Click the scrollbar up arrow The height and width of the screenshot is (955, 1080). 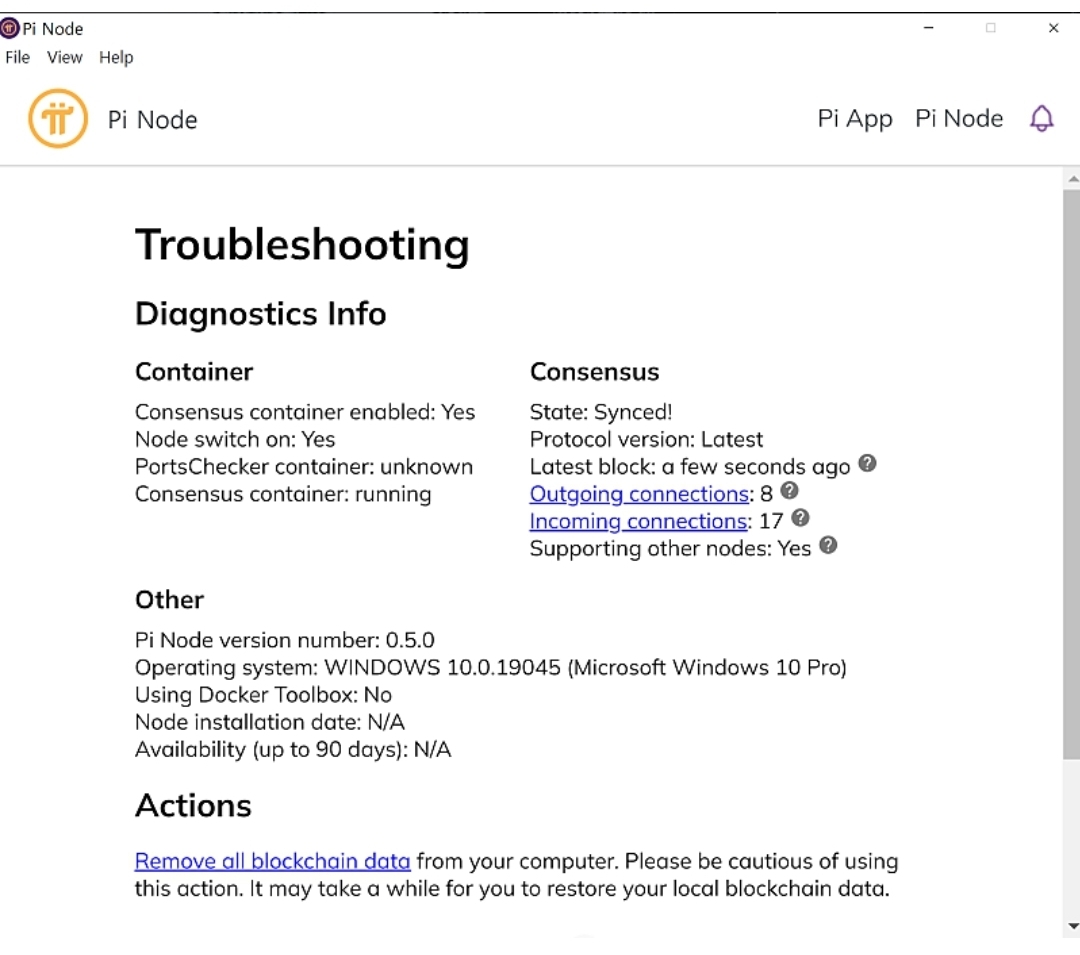[x=1072, y=179]
